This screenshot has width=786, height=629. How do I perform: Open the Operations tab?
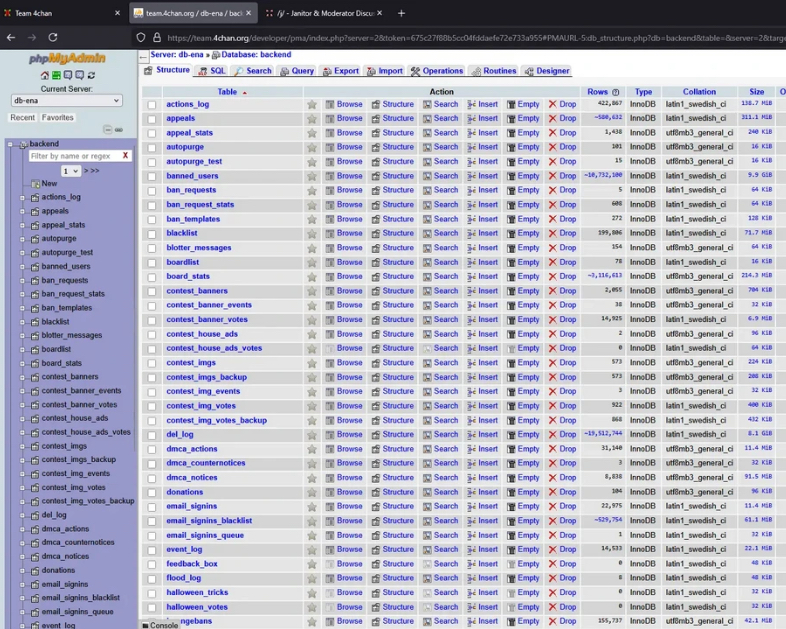point(437,71)
